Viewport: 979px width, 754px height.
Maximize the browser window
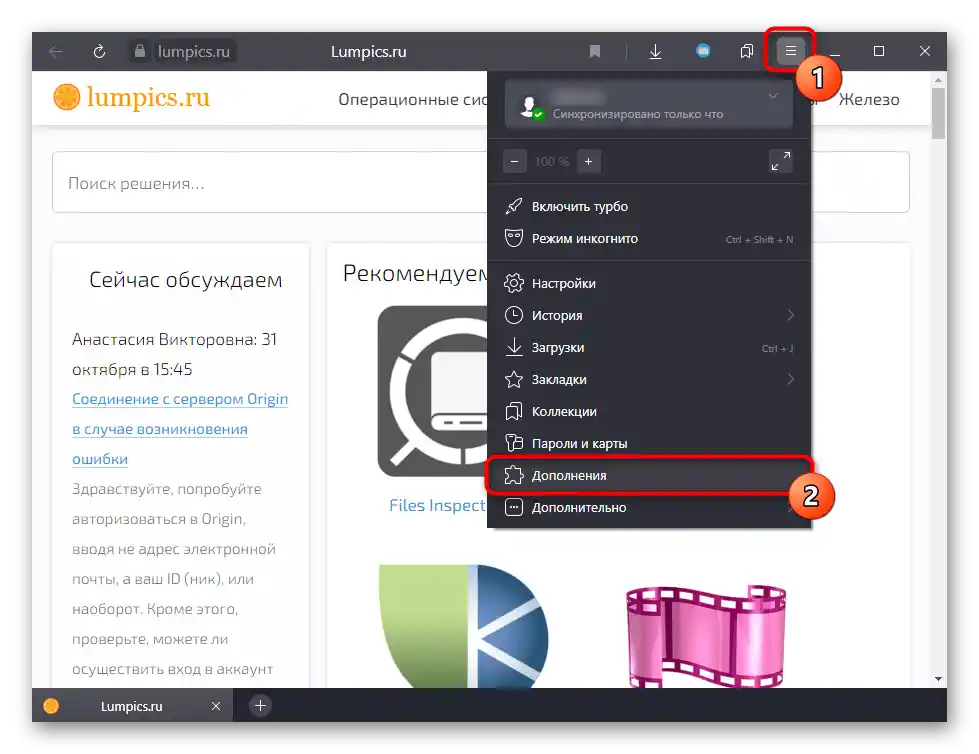point(878,51)
